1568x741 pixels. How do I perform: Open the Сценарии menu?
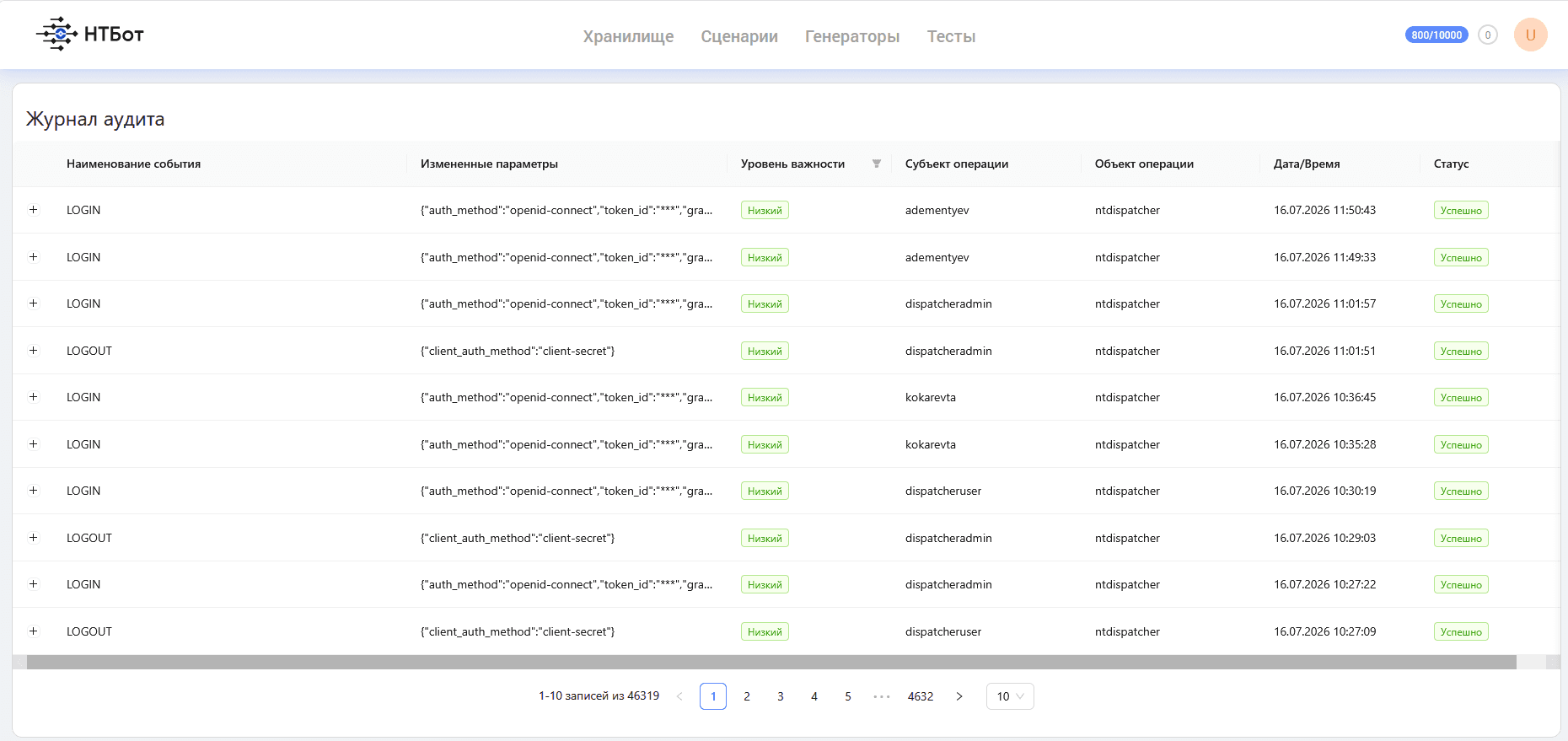point(739,36)
